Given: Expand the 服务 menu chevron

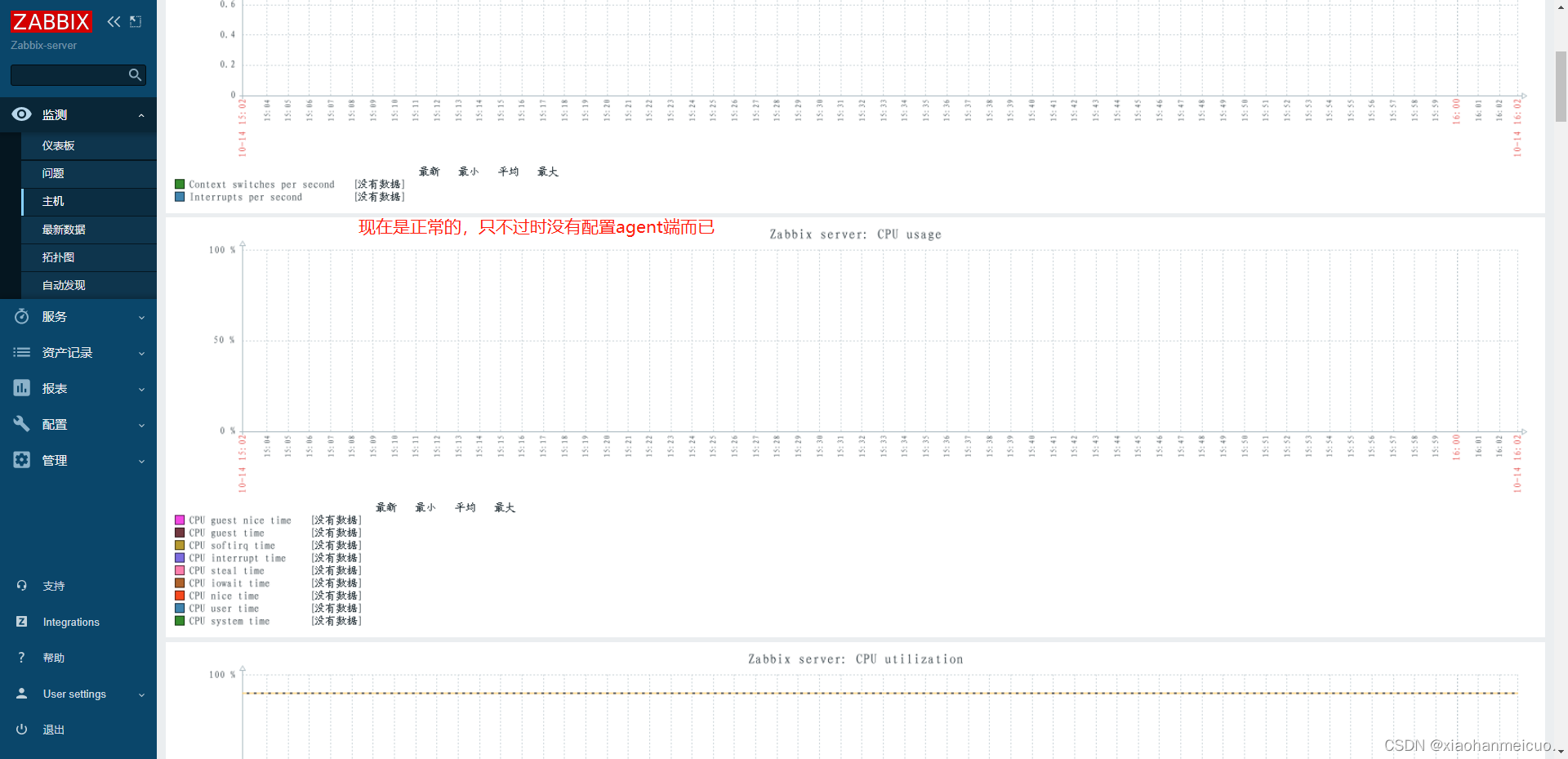Looking at the screenshot, I should click(x=141, y=317).
